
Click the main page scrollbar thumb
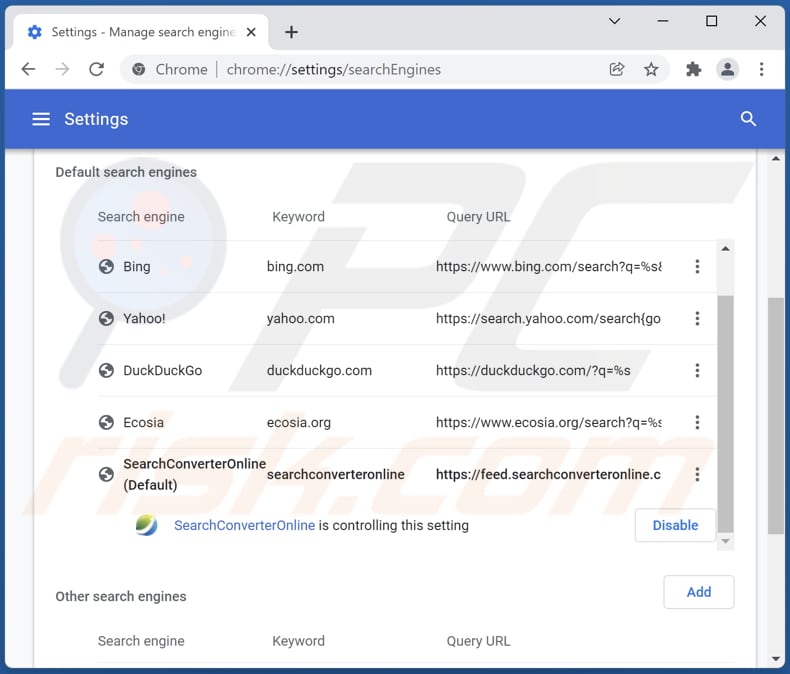[776, 416]
